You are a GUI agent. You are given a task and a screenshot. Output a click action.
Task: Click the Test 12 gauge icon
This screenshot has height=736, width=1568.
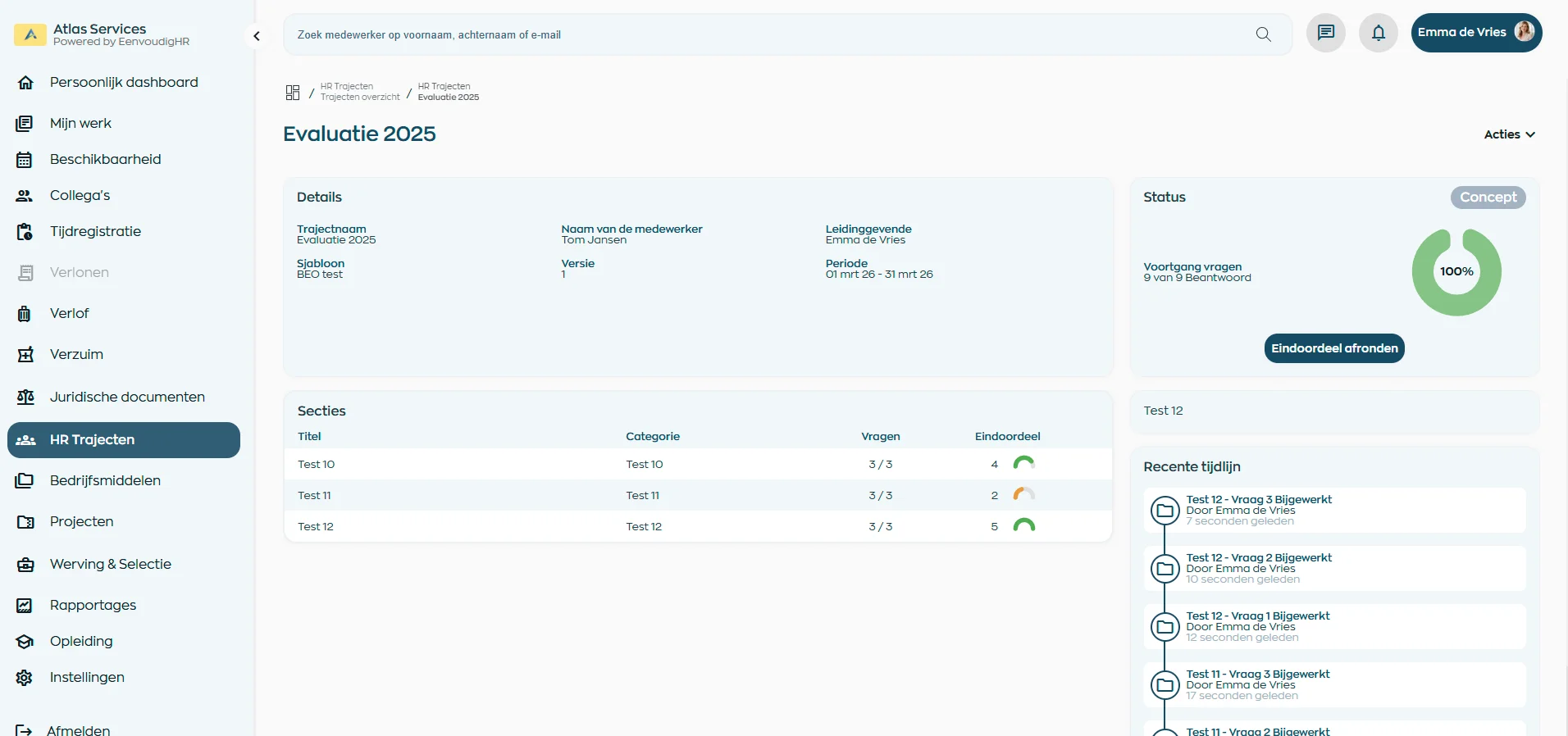[1023, 526]
